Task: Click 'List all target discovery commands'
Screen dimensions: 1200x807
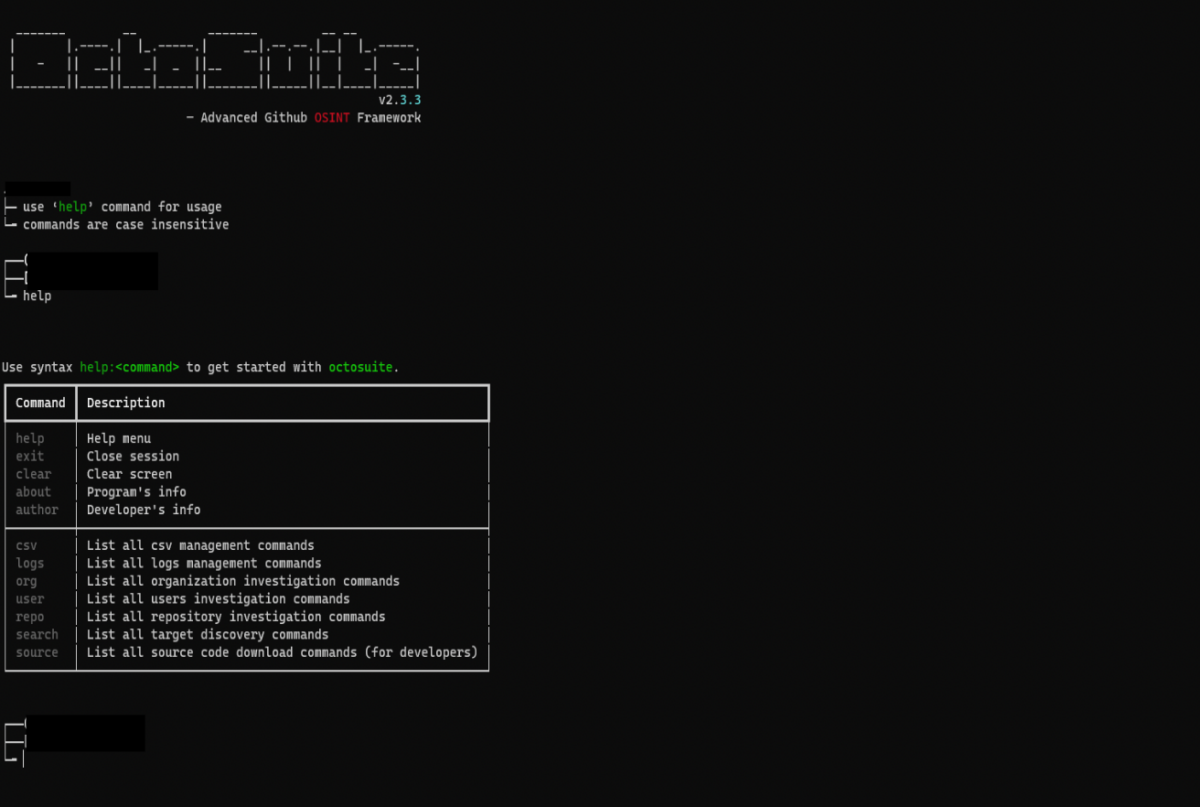Action: pos(207,635)
